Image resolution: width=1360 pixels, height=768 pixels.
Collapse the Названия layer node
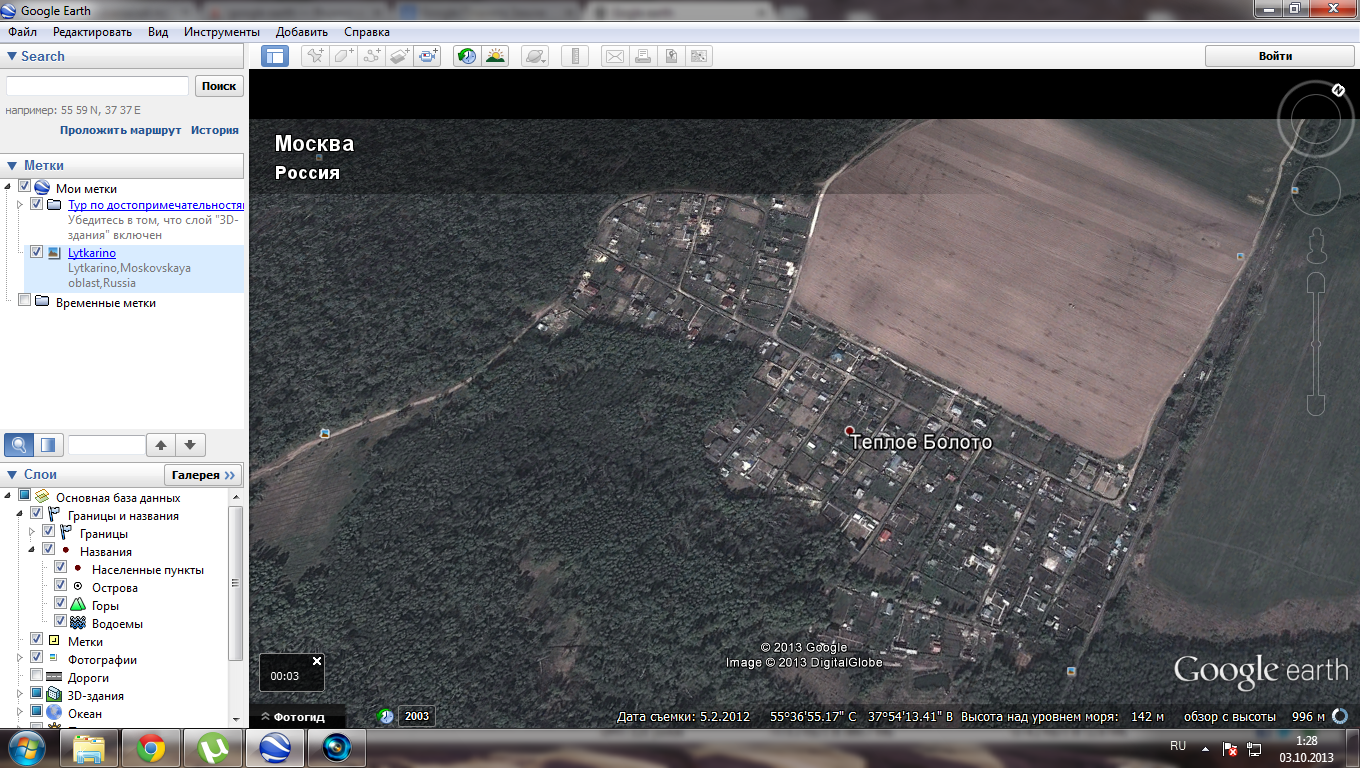pyautogui.click(x=32, y=550)
